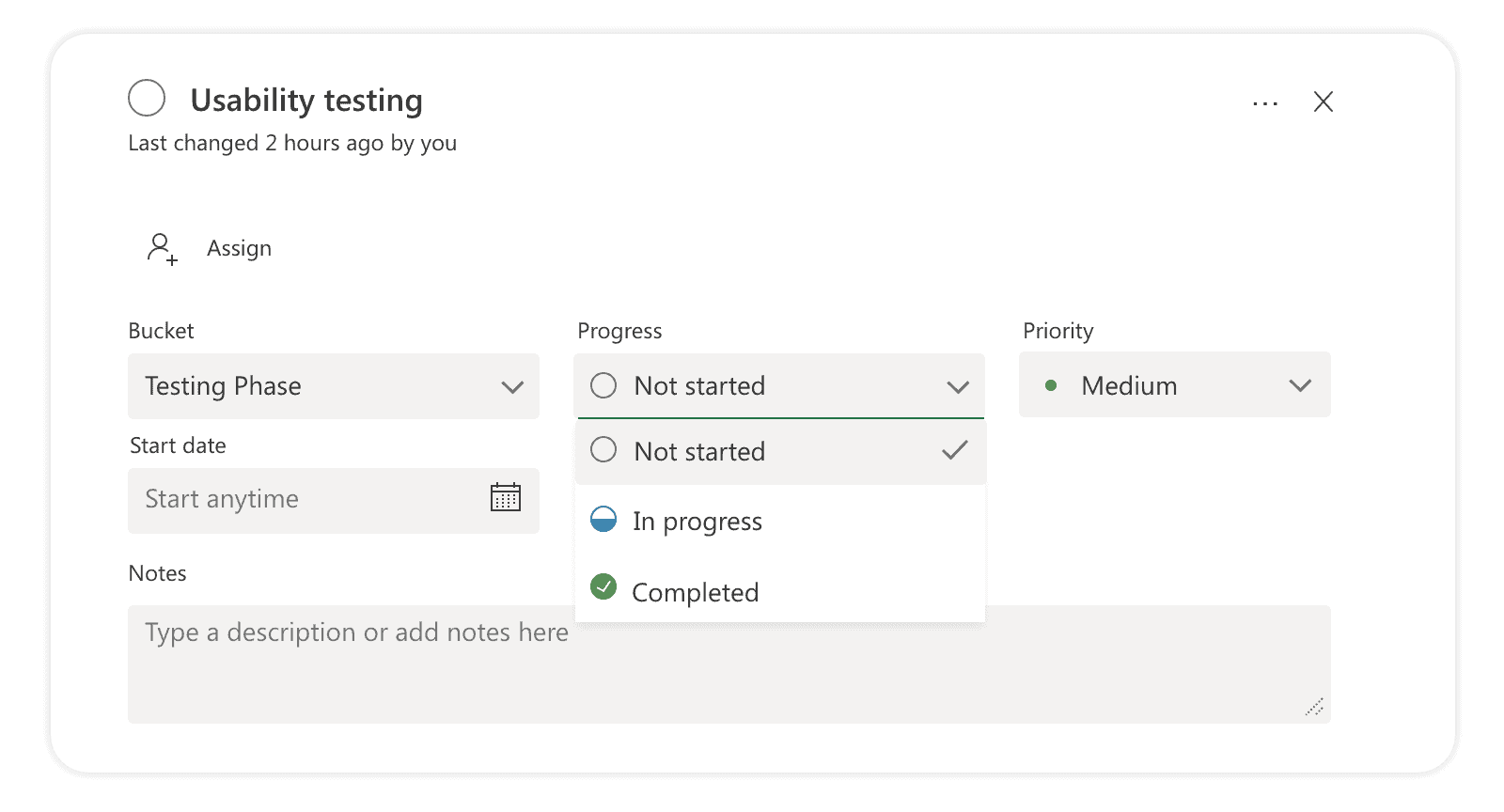This screenshot has width=1504, height=812.
Task: Select Completed from the Progress menu
Action: coord(696,592)
